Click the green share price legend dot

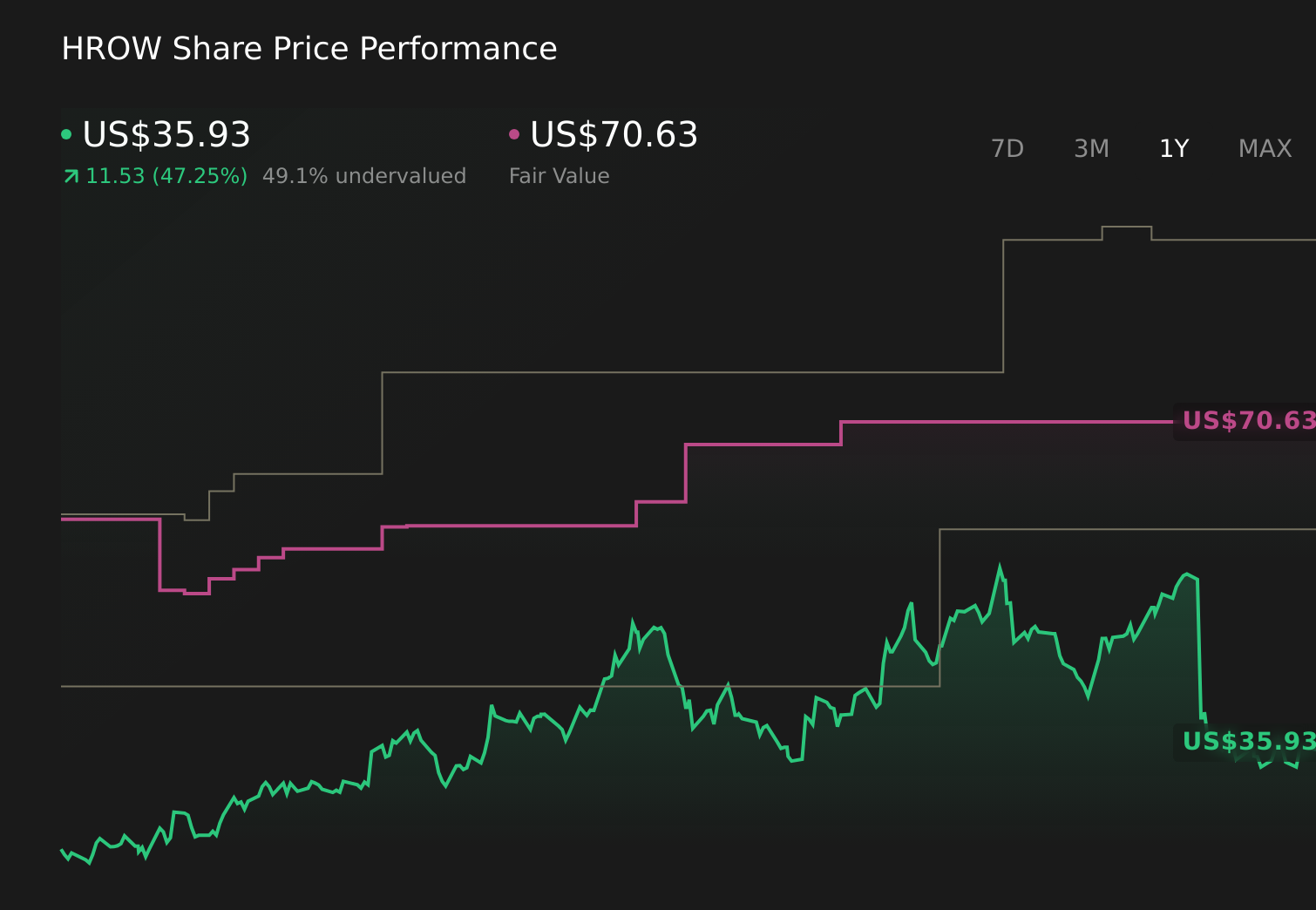pyautogui.click(x=66, y=133)
